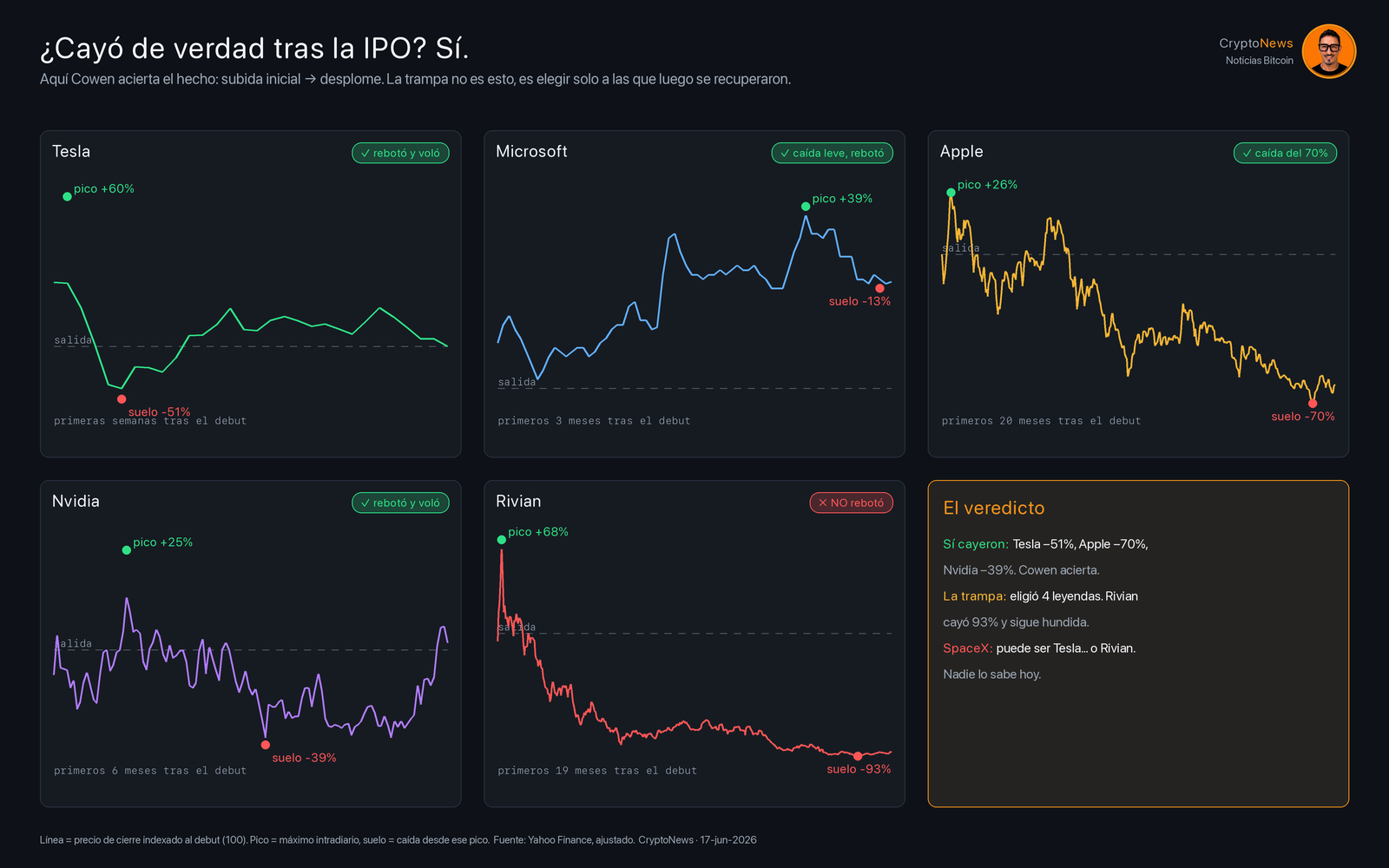Click the Apple card title
The width and height of the screenshot is (1389, 868).
pos(961,151)
